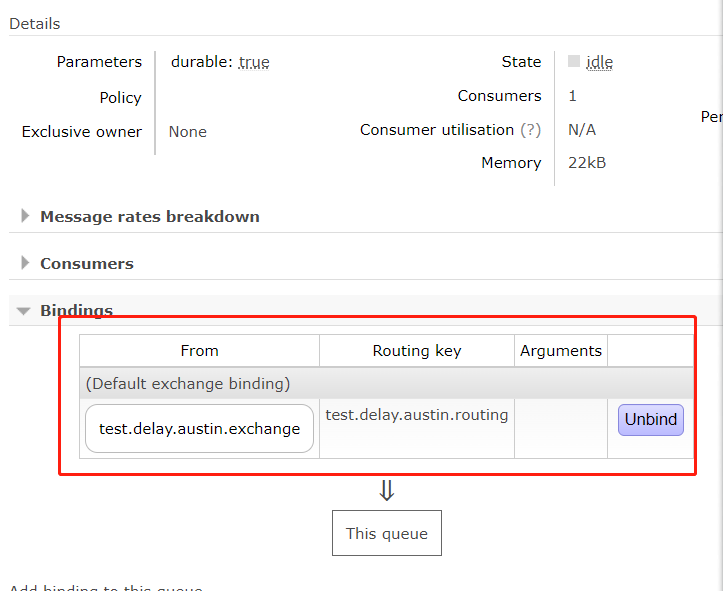Expand the Consumers section

coord(86,264)
